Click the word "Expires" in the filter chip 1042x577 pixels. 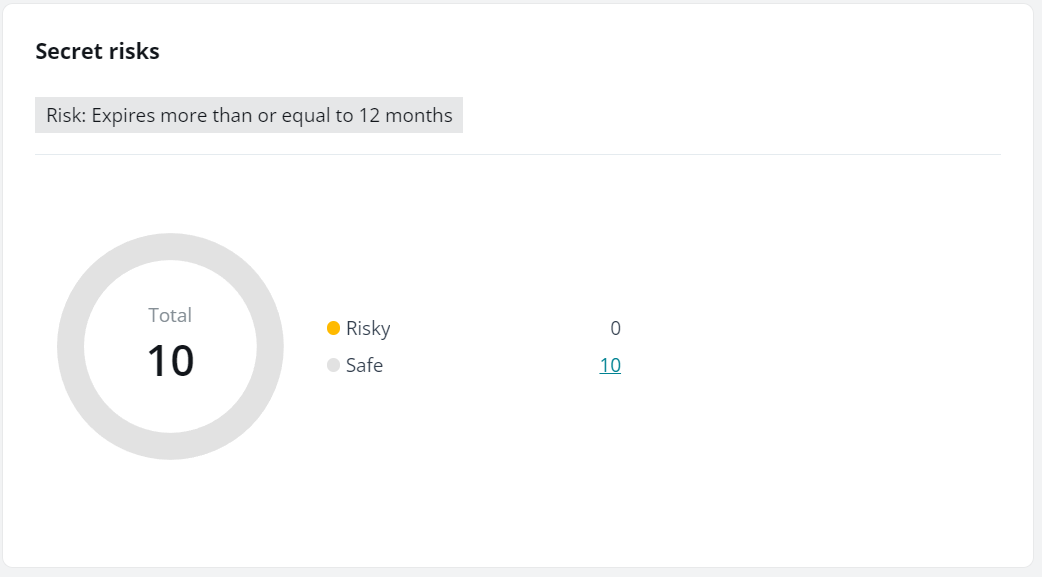[124, 116]
